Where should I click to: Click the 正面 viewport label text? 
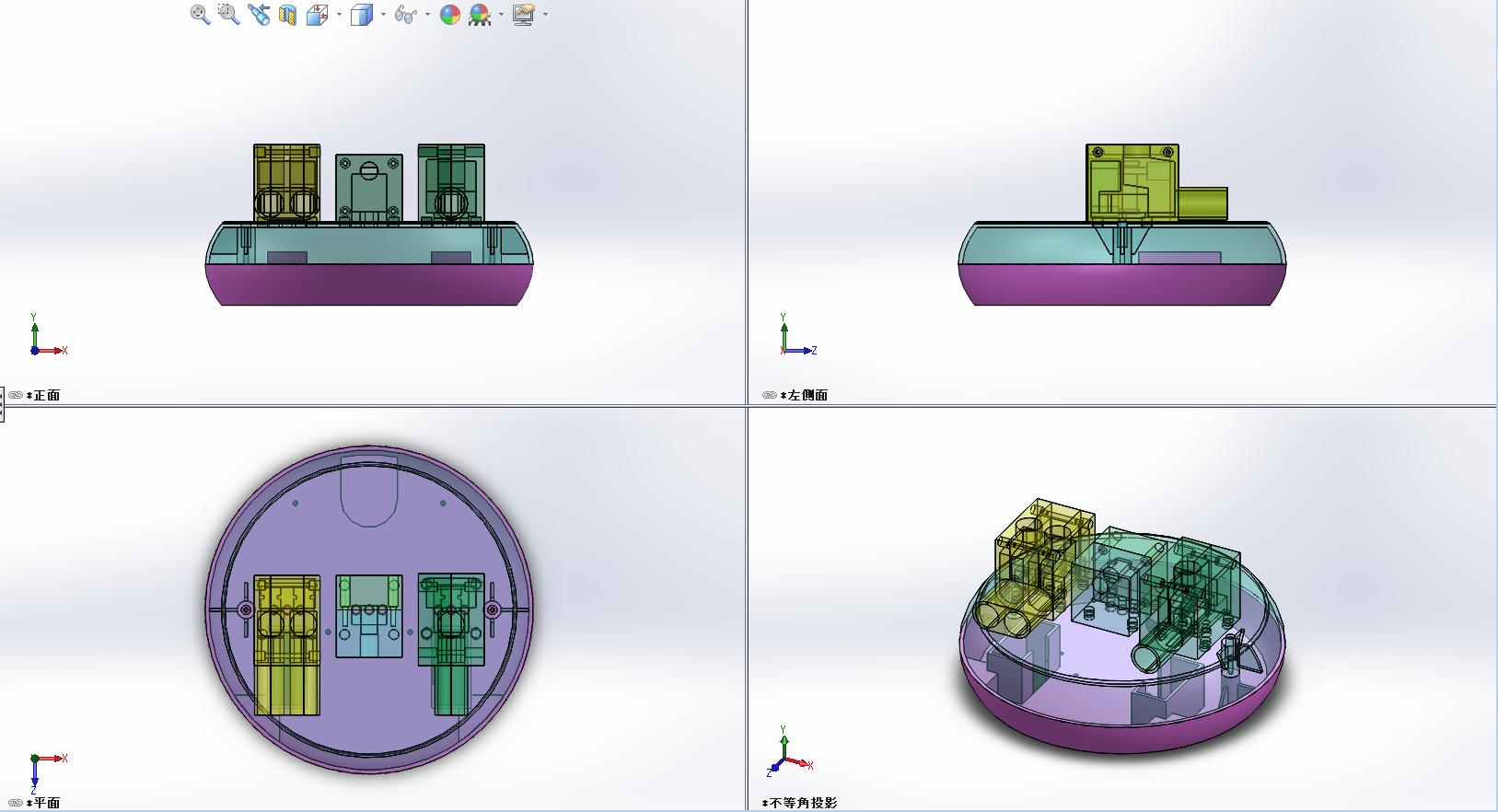tap(46, 395)
